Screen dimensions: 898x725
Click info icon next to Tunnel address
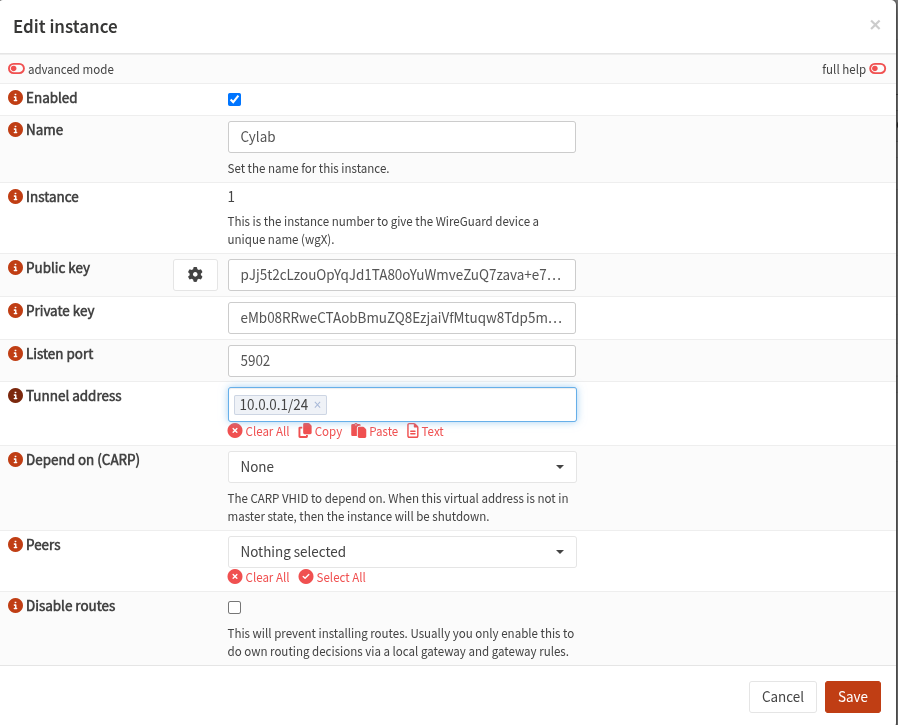(16, 396)
